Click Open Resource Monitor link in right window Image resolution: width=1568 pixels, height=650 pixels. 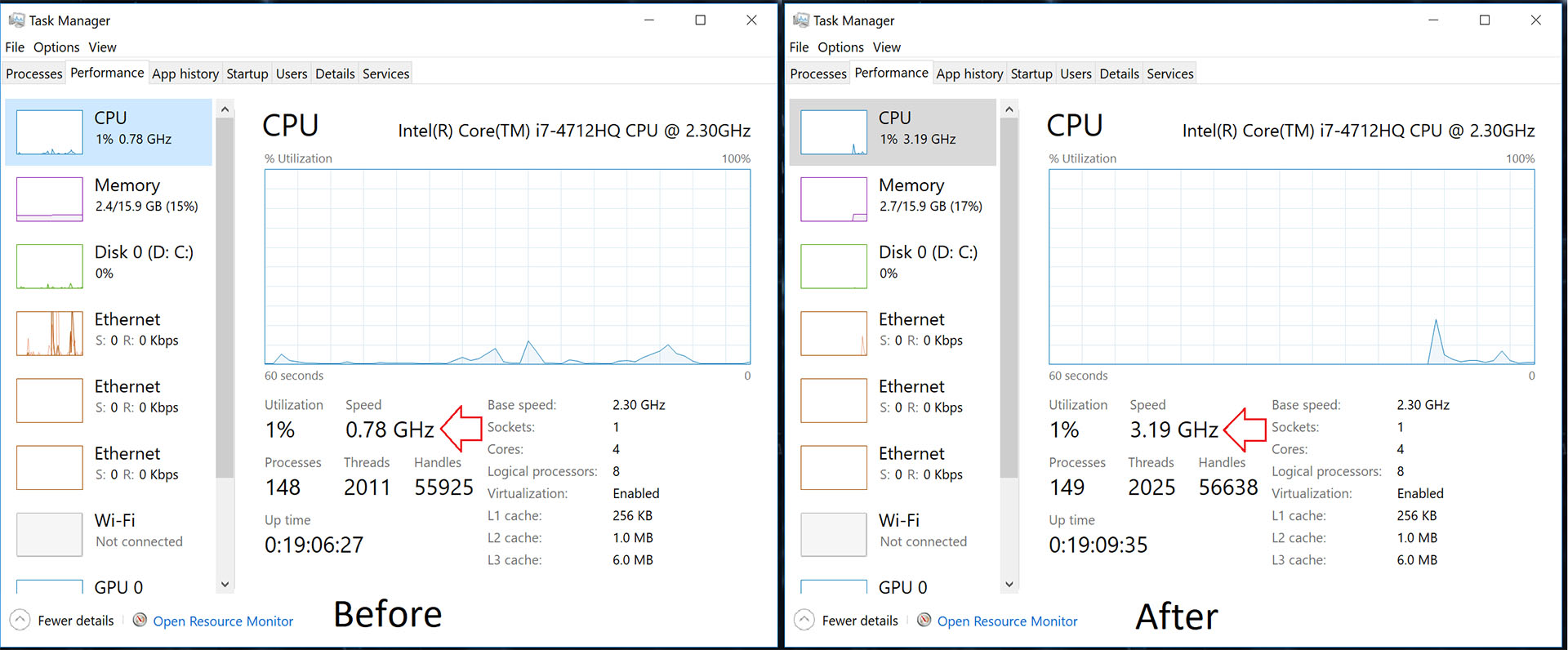pos(1007,621)
